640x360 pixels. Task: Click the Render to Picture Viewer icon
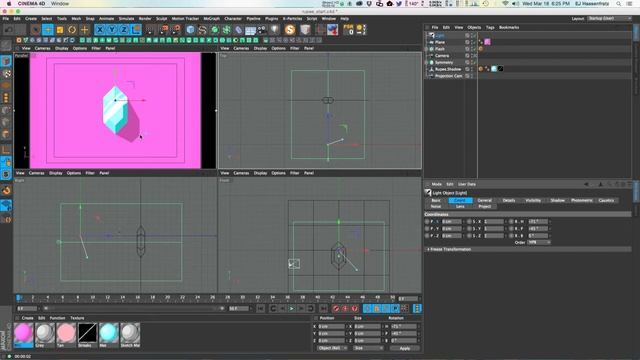pyautogui.click(x=164, y=30)
